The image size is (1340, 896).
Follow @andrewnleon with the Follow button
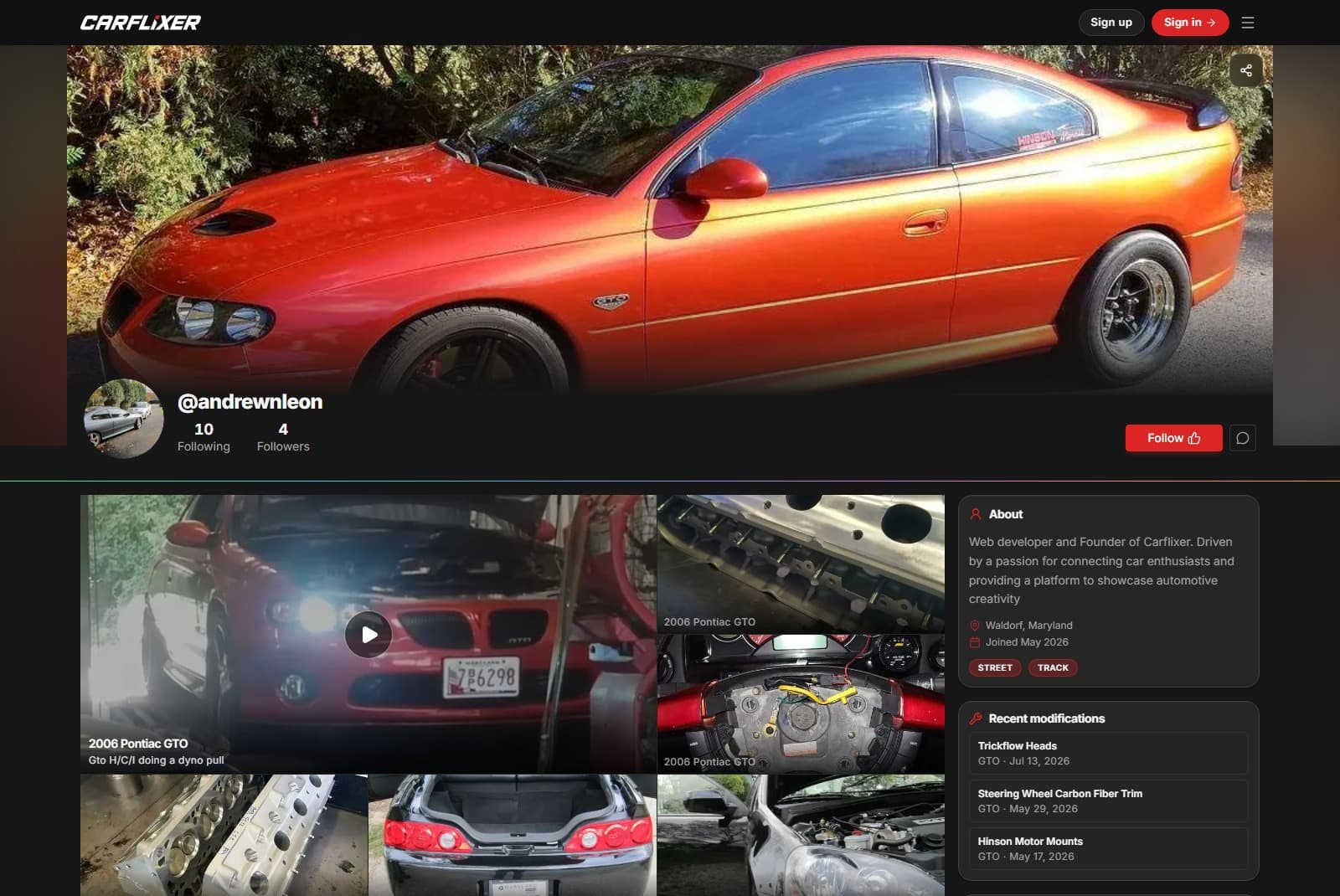click(1173, 438)
